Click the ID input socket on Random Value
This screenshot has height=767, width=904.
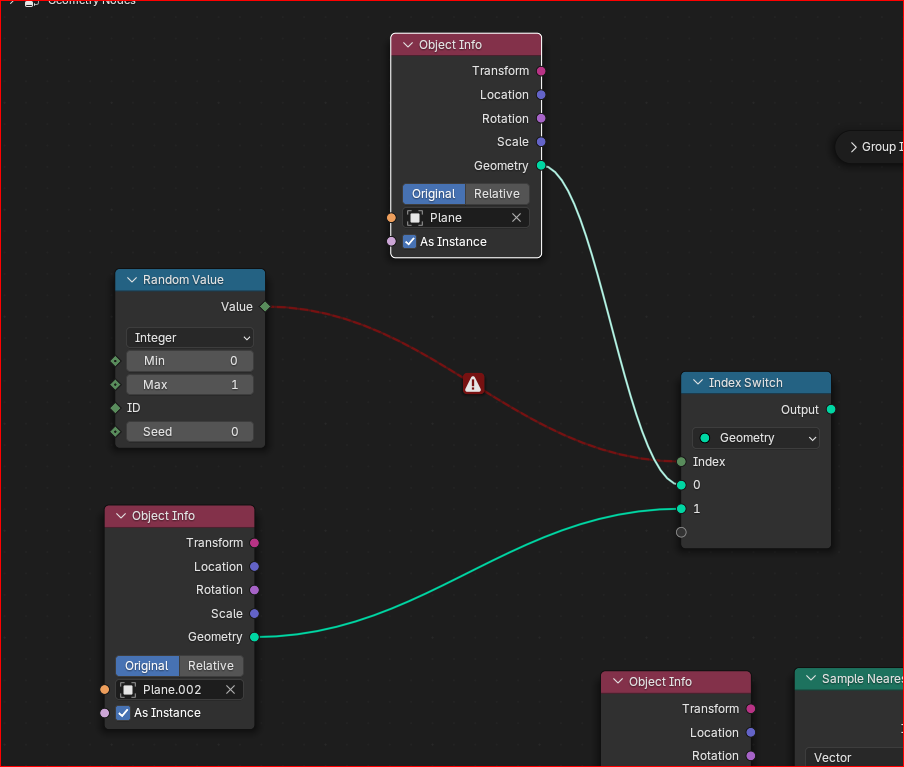pyautogui.click(x=115, y=408)
